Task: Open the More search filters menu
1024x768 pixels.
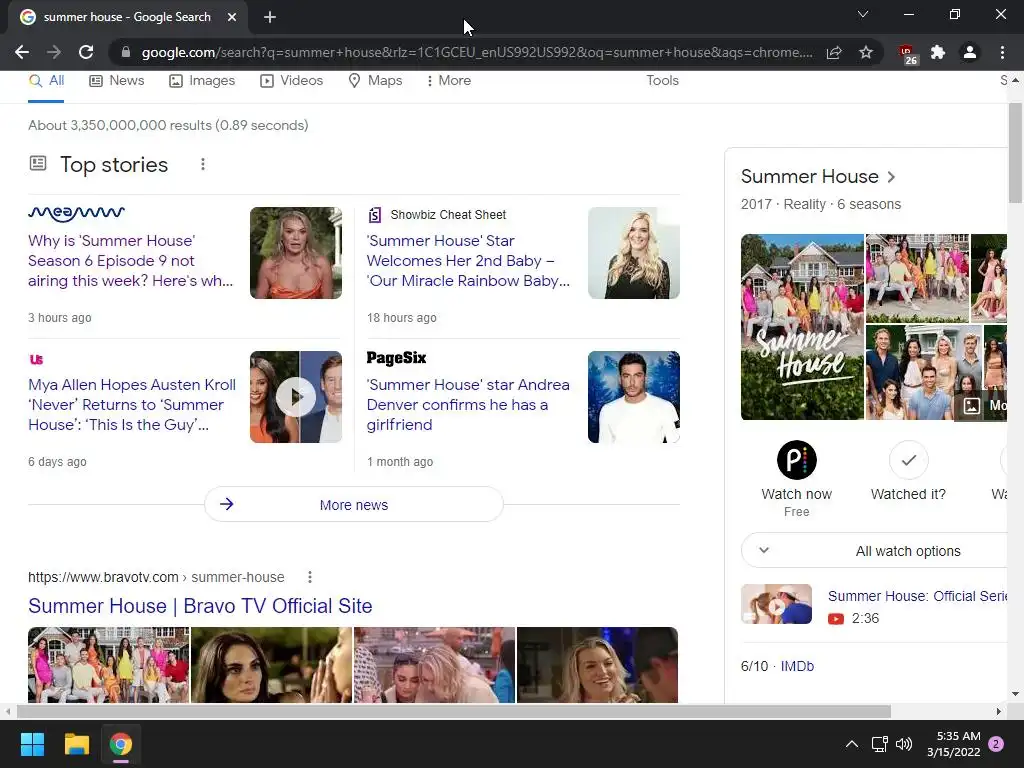Action: [449, 80]
